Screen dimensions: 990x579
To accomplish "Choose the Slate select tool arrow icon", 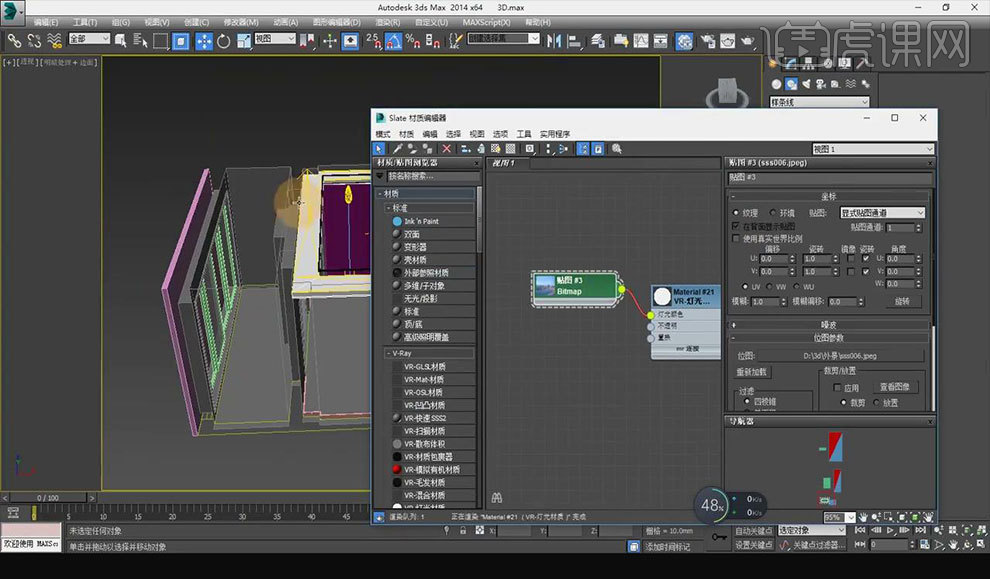I will point(379,149).
